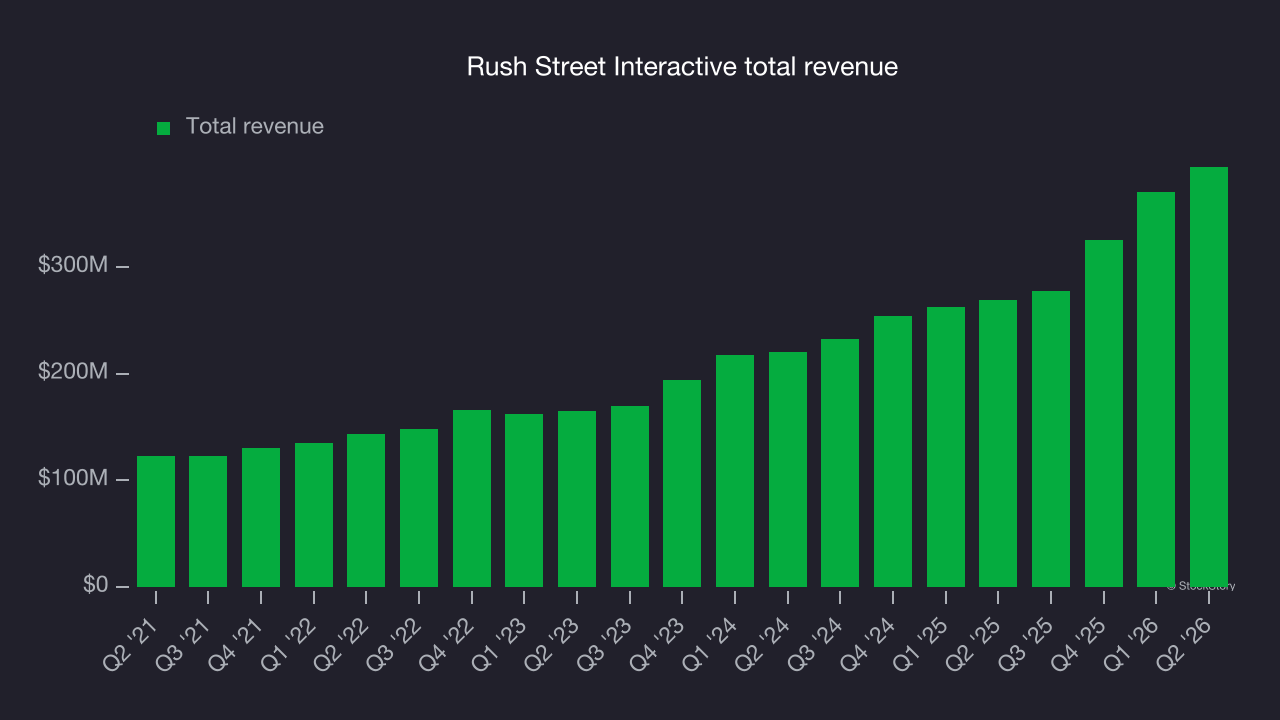Click the revenue bar for Q4 '21
1280x720 pixels.
click(x=261, y=518)
